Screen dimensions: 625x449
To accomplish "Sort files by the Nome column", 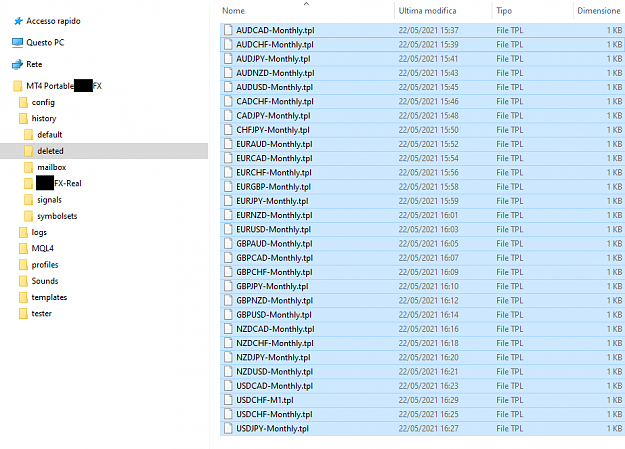I will [233, 11].
